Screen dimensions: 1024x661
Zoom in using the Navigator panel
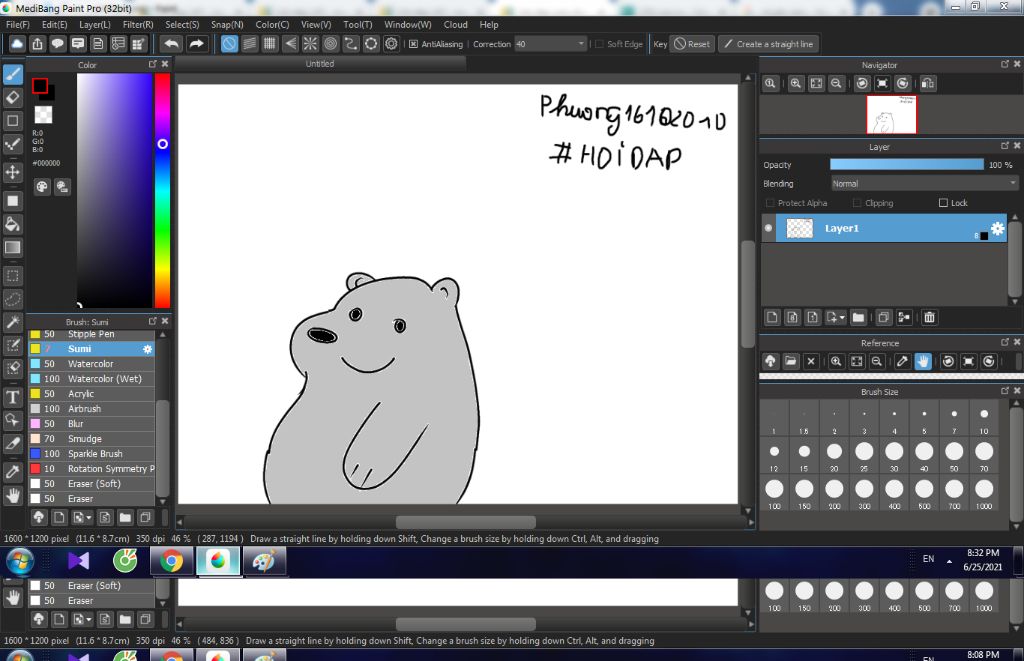point(795,84)
